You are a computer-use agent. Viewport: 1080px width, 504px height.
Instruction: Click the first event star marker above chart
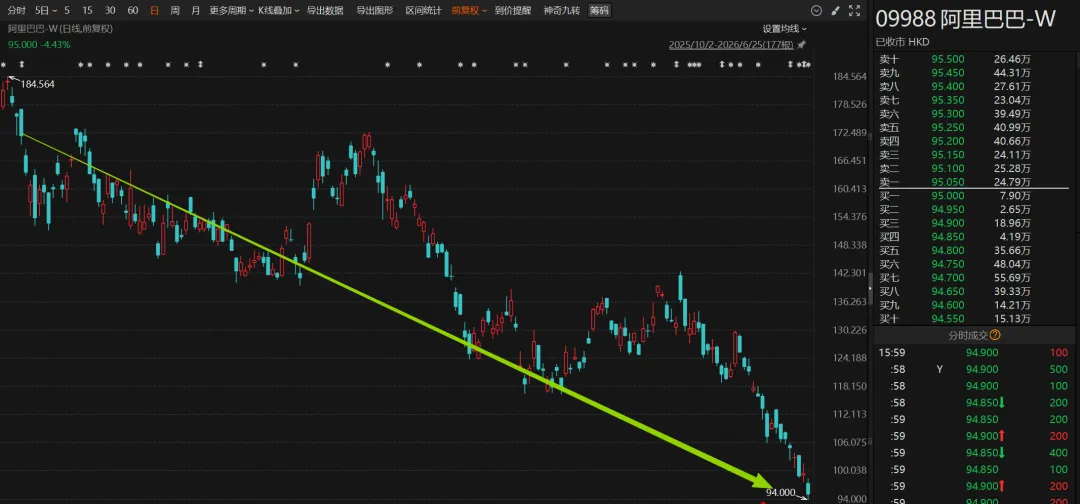[3, 65]
